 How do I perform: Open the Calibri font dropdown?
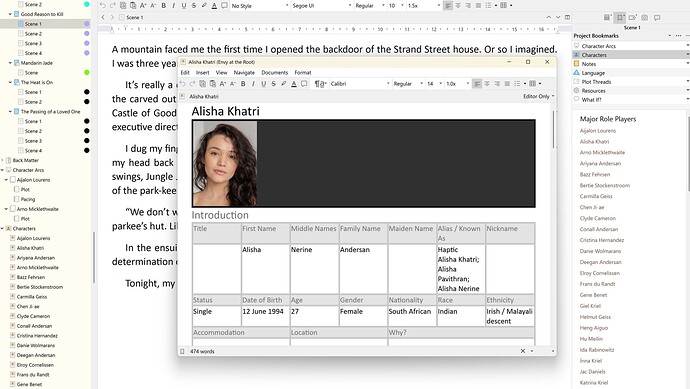coord(360,84)
